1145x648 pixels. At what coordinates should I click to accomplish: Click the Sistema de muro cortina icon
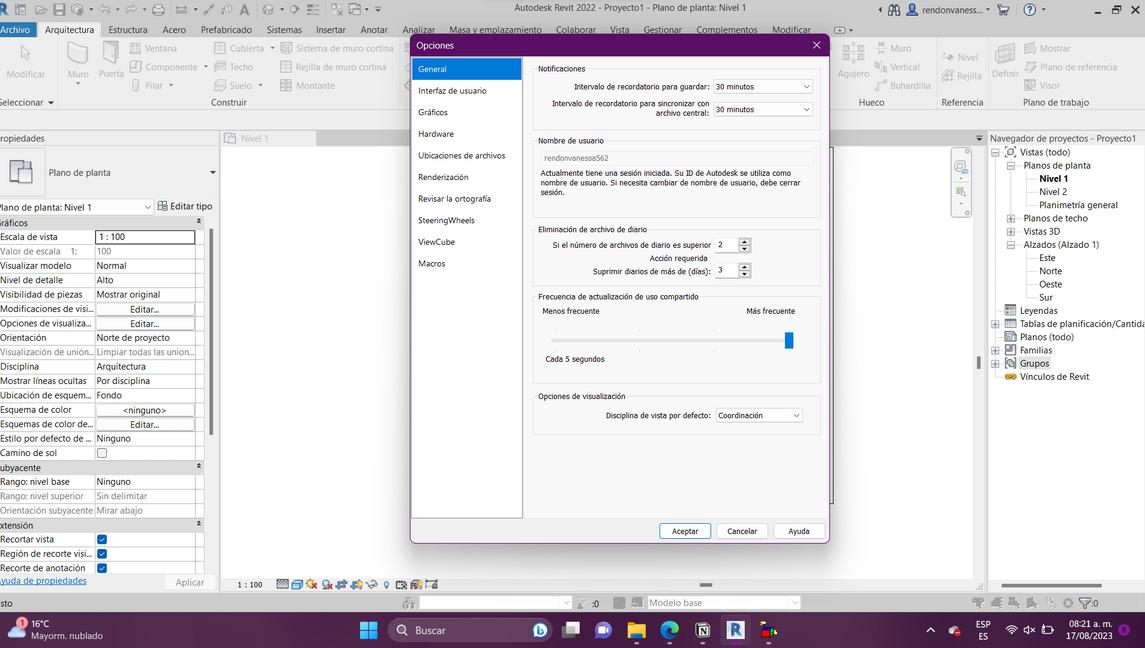point(286,48)
